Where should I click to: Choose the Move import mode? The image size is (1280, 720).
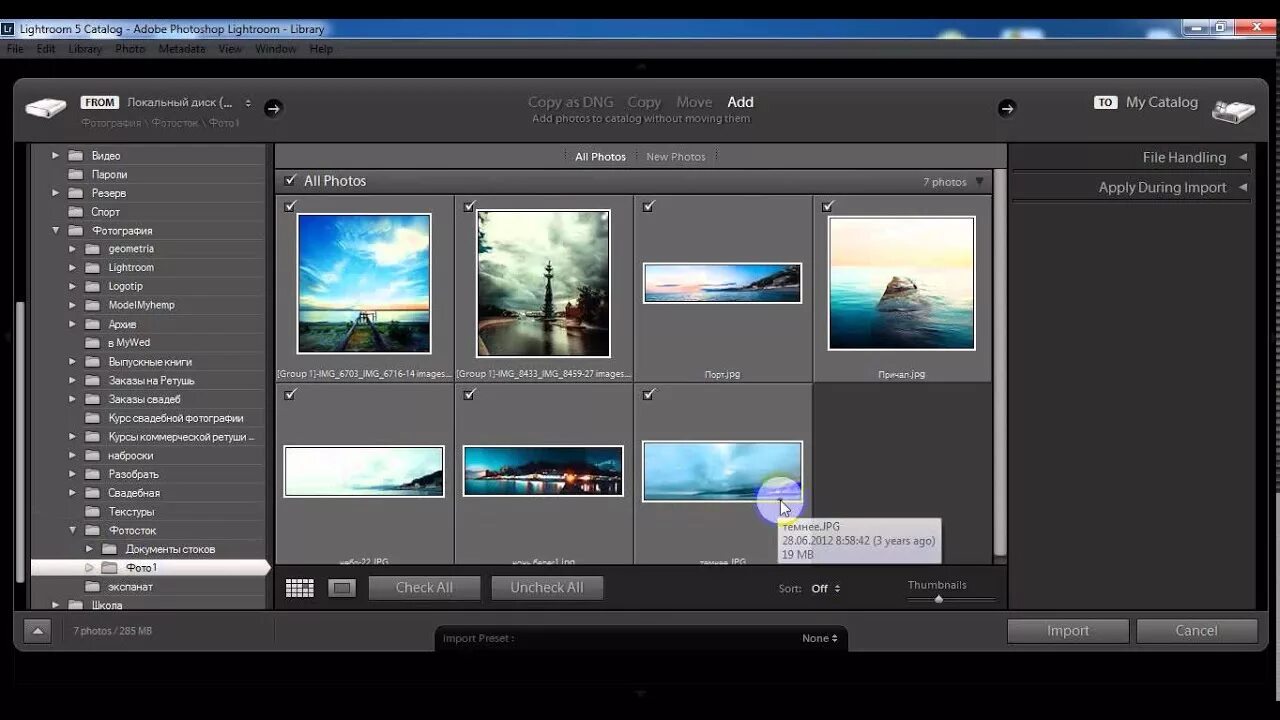tap(694, 102)
